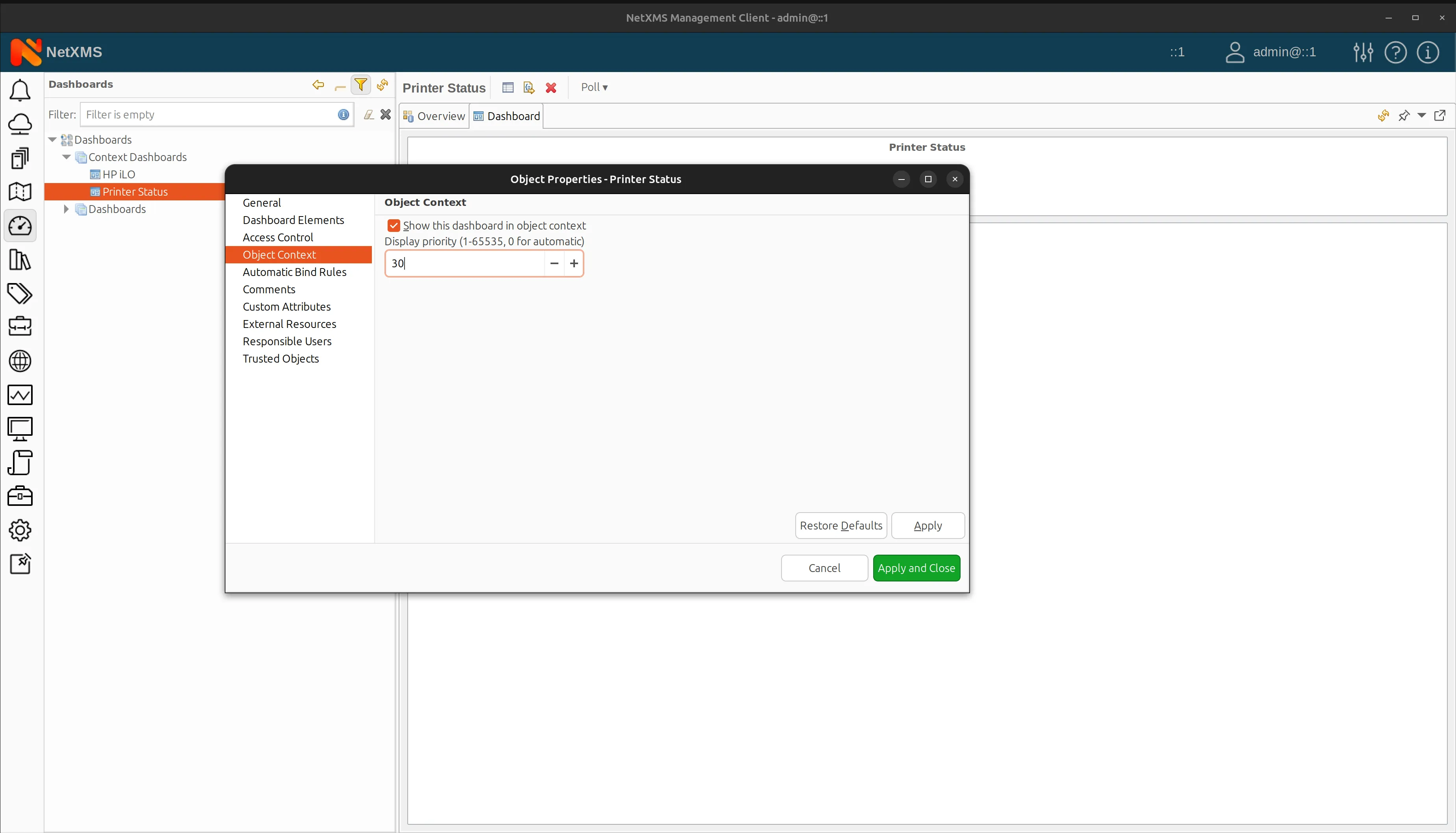This screenshot has height=833, width=1456.
Task: Click the red X to close Printer Status view
Action: [x=550, y=87]
